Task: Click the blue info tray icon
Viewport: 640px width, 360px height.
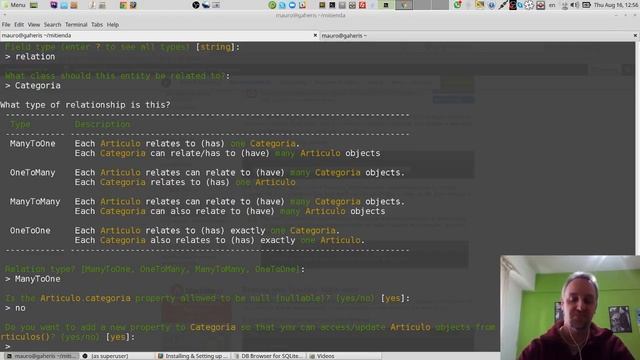Action: point(491,5)
